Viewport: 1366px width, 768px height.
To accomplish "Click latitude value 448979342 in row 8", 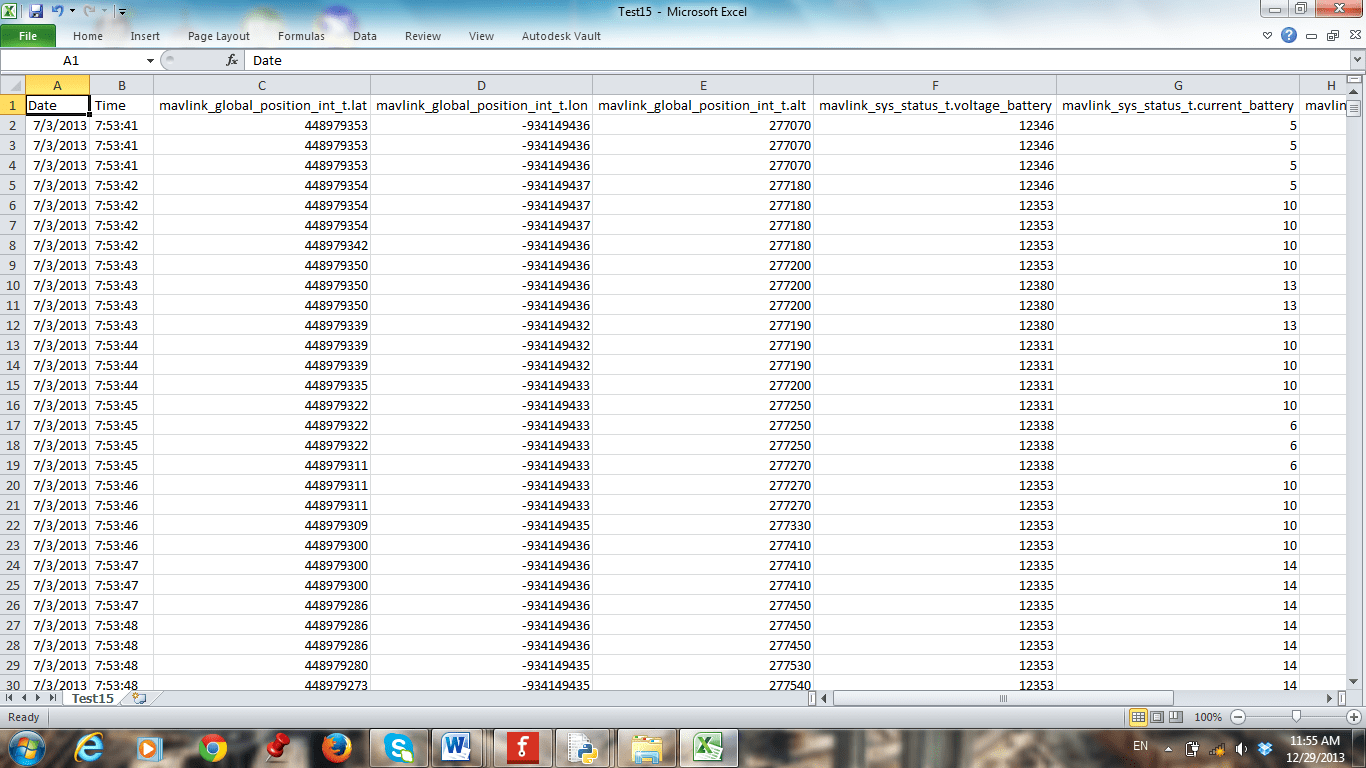I will click(262, 245).
